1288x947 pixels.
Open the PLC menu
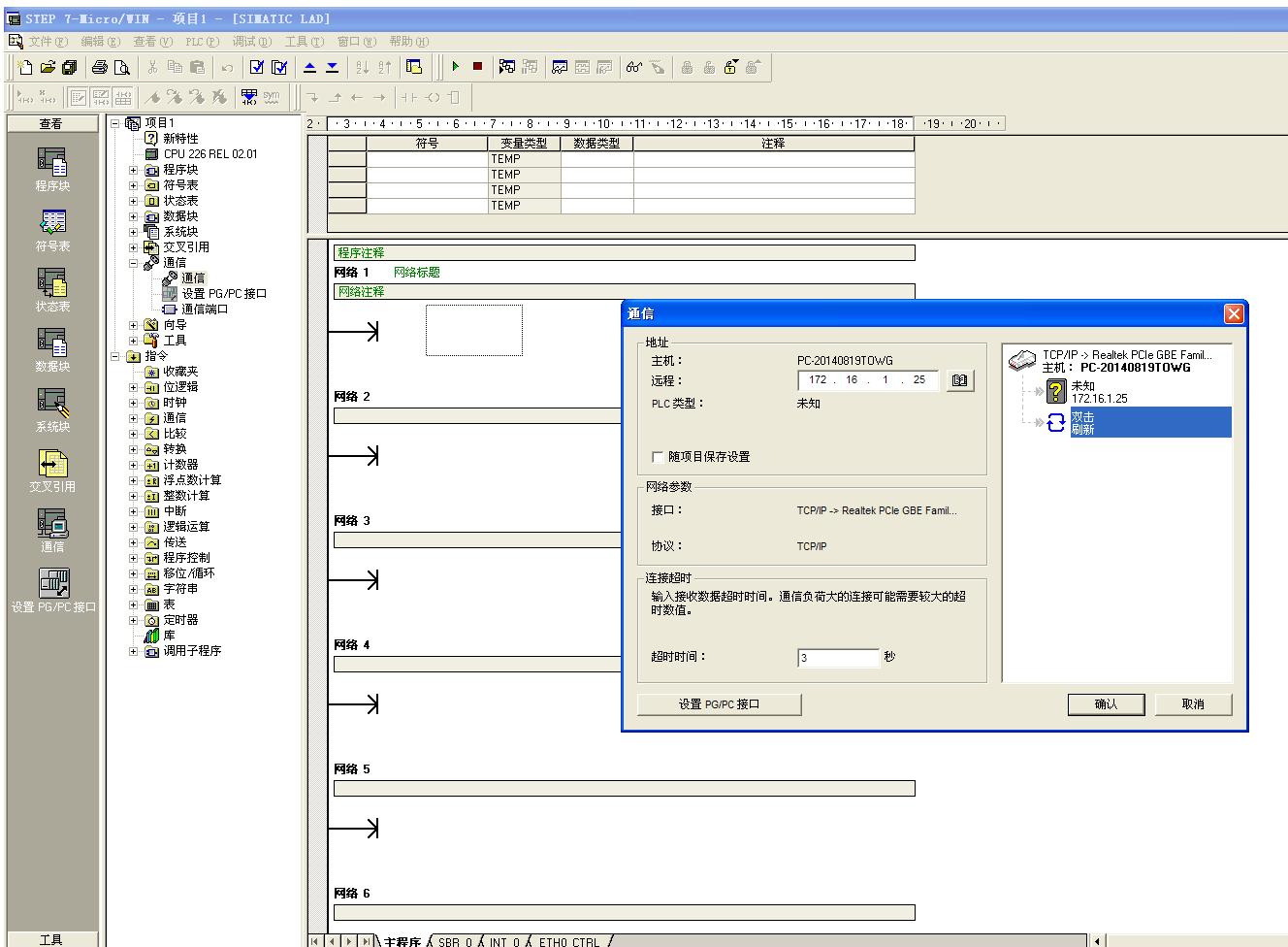202,42
